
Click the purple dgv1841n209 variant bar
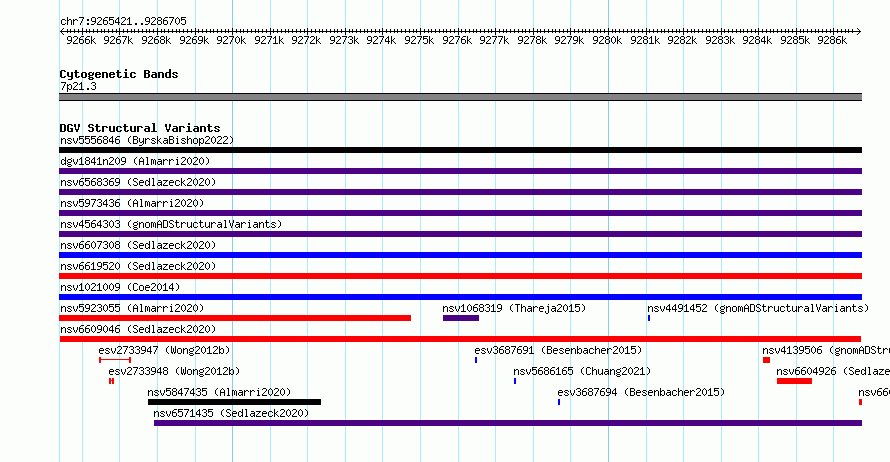click(x=460, y=171)
